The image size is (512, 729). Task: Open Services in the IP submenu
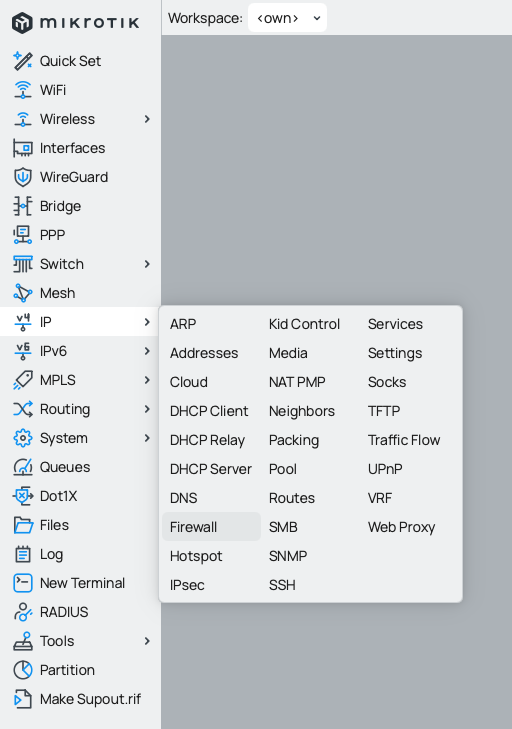point(395,324)
